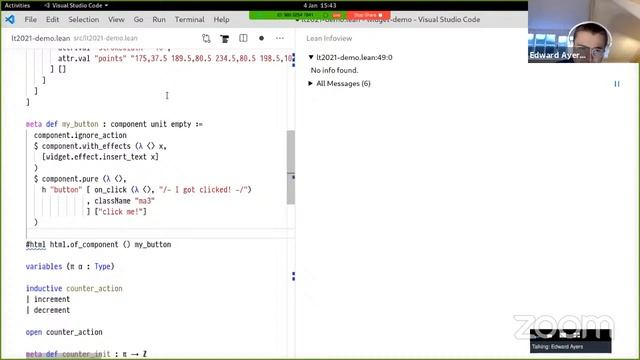Open the Terminal menu
Image resolution: width=640 pixels, height=360 pixels.
190,19
